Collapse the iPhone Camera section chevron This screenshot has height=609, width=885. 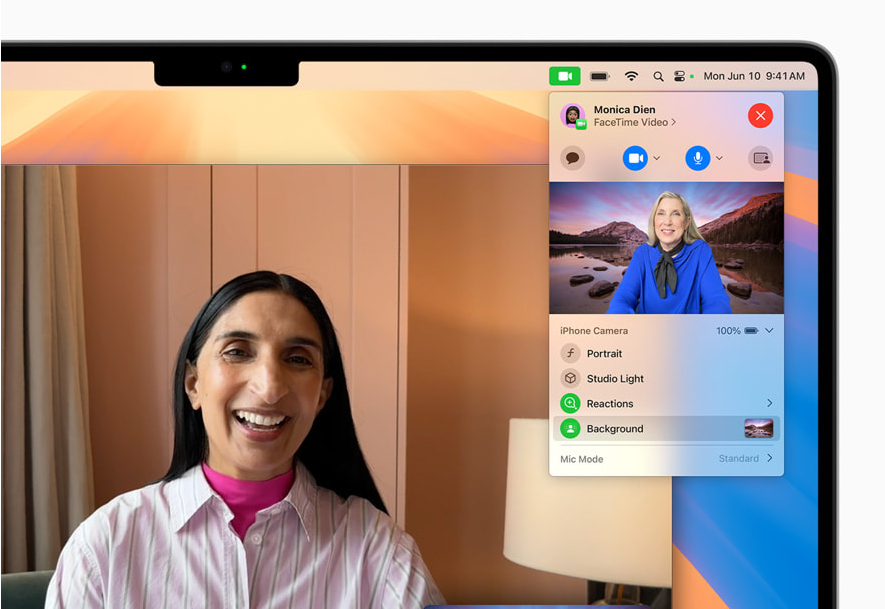[x=769, y=331]
